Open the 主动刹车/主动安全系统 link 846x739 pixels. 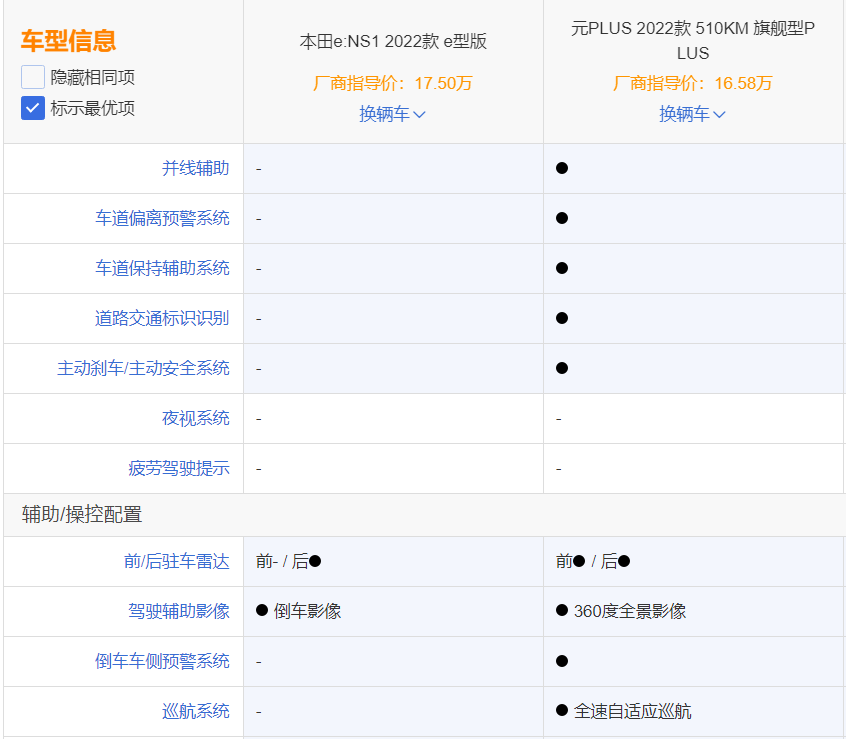pos(144,368)
